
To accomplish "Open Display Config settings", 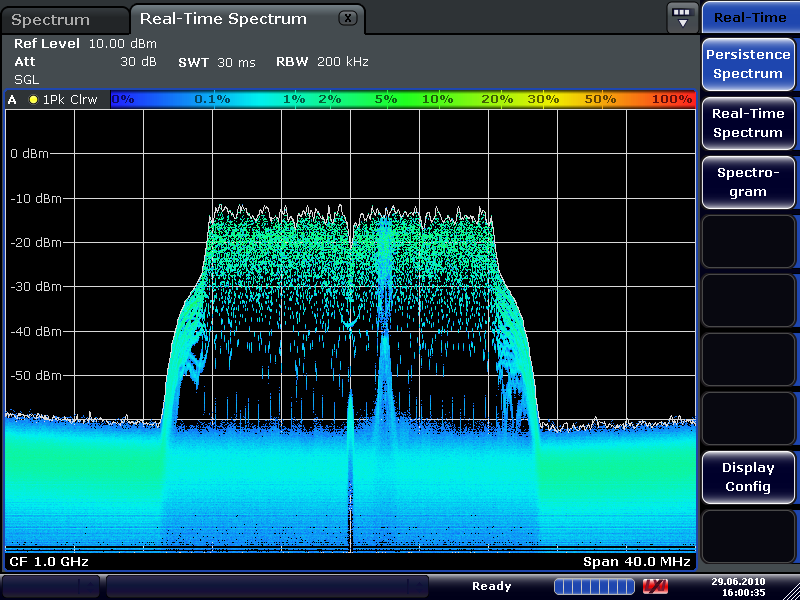I will pyautogui.click(x=747, y=477).
